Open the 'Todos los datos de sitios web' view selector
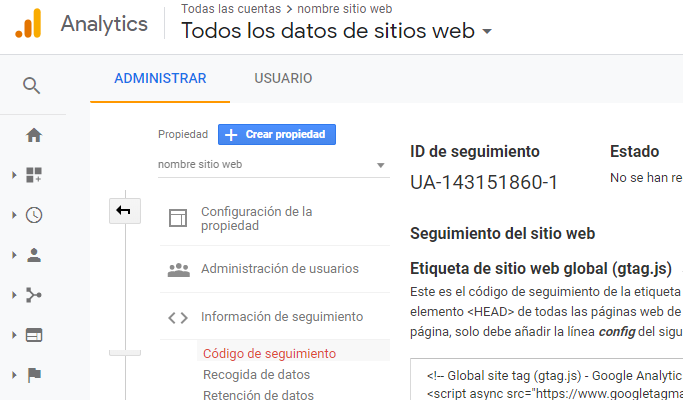 pyautogui.click(x=336, y=31)
